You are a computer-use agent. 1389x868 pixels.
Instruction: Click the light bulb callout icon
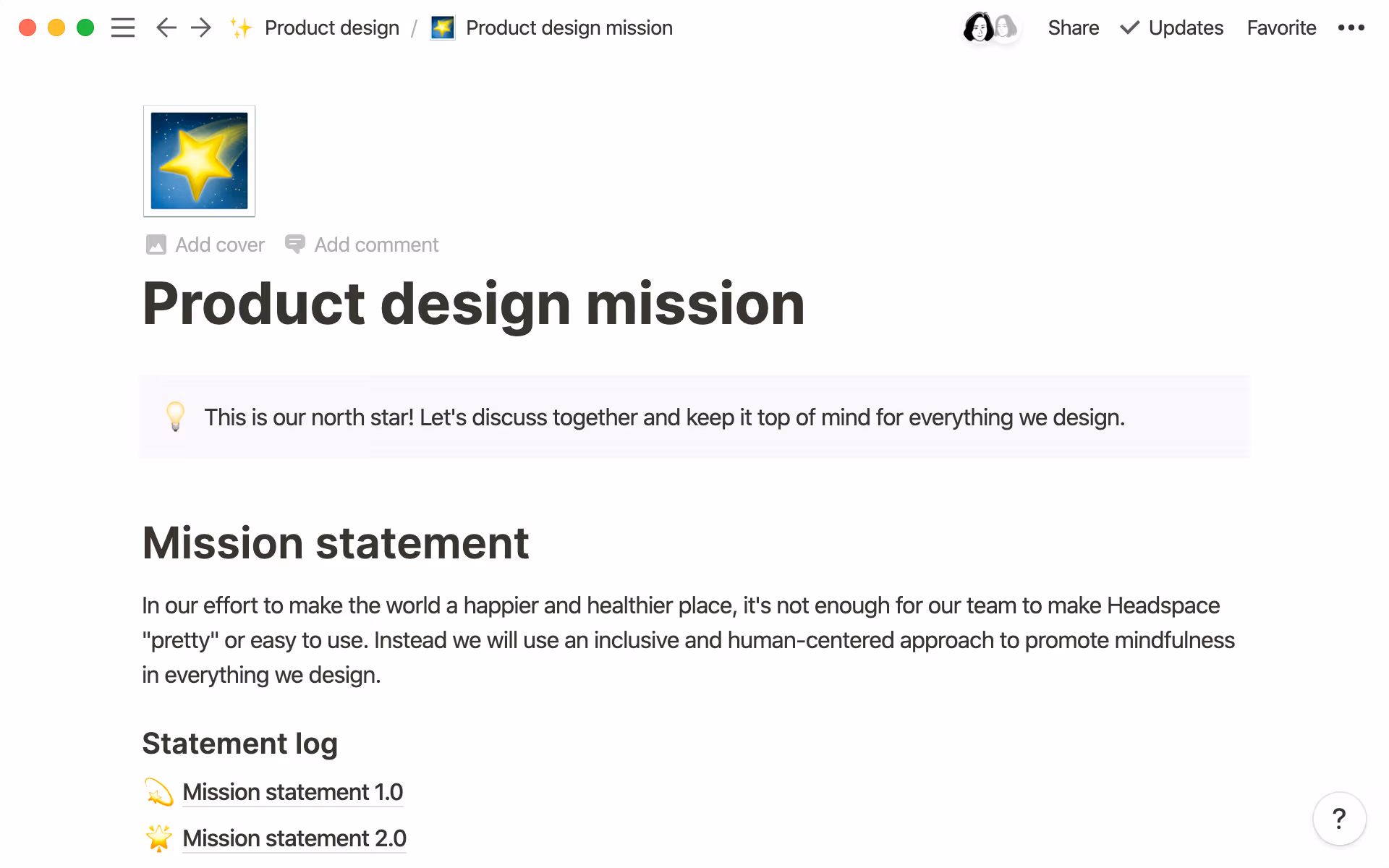pyautogui.click(x=175, y=417)
